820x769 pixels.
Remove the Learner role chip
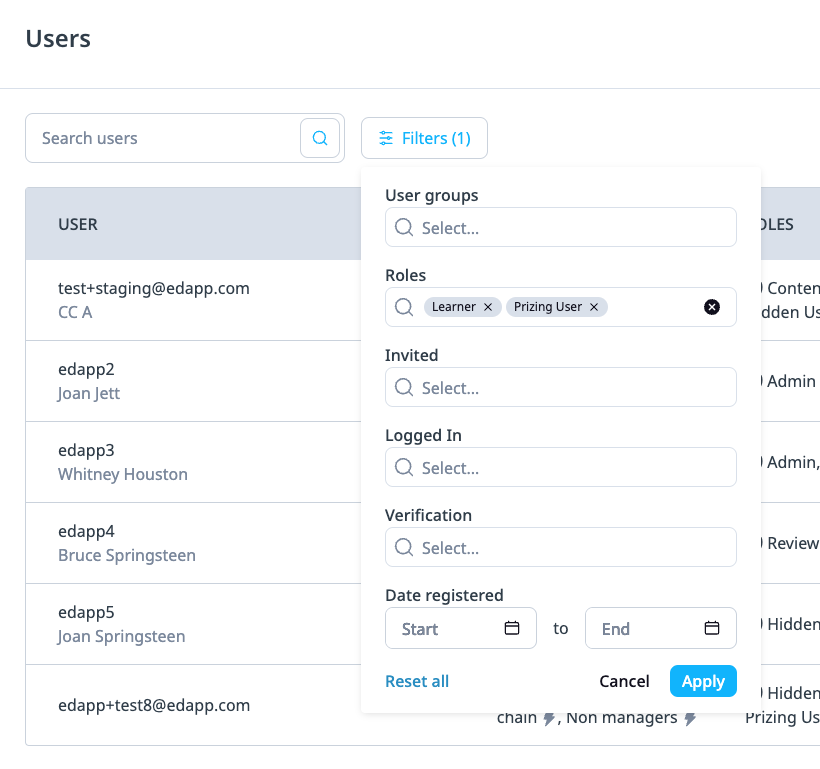487,307
